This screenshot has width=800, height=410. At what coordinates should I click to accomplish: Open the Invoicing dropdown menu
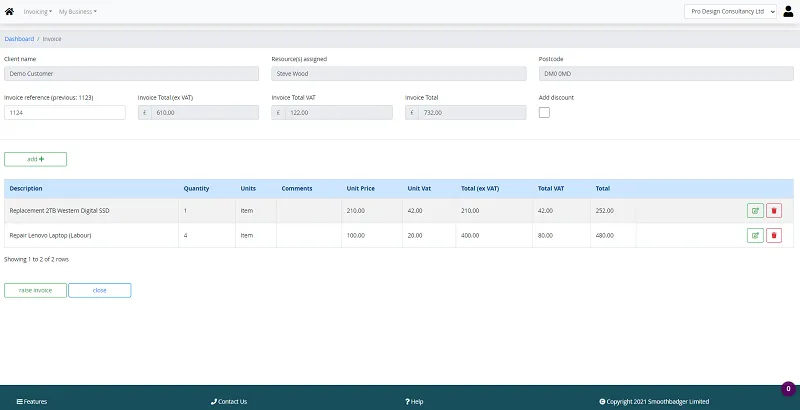38,11
